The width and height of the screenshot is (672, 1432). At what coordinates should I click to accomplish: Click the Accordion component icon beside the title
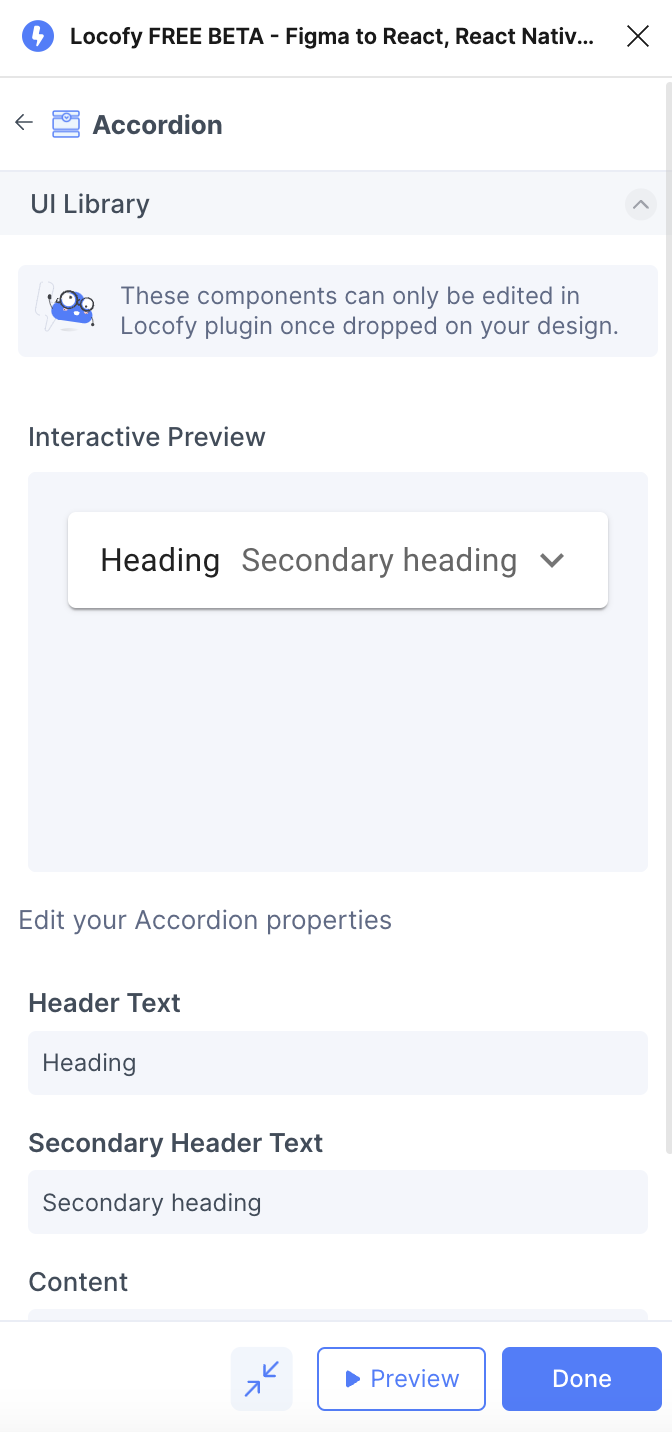click(x=64, y=122)
